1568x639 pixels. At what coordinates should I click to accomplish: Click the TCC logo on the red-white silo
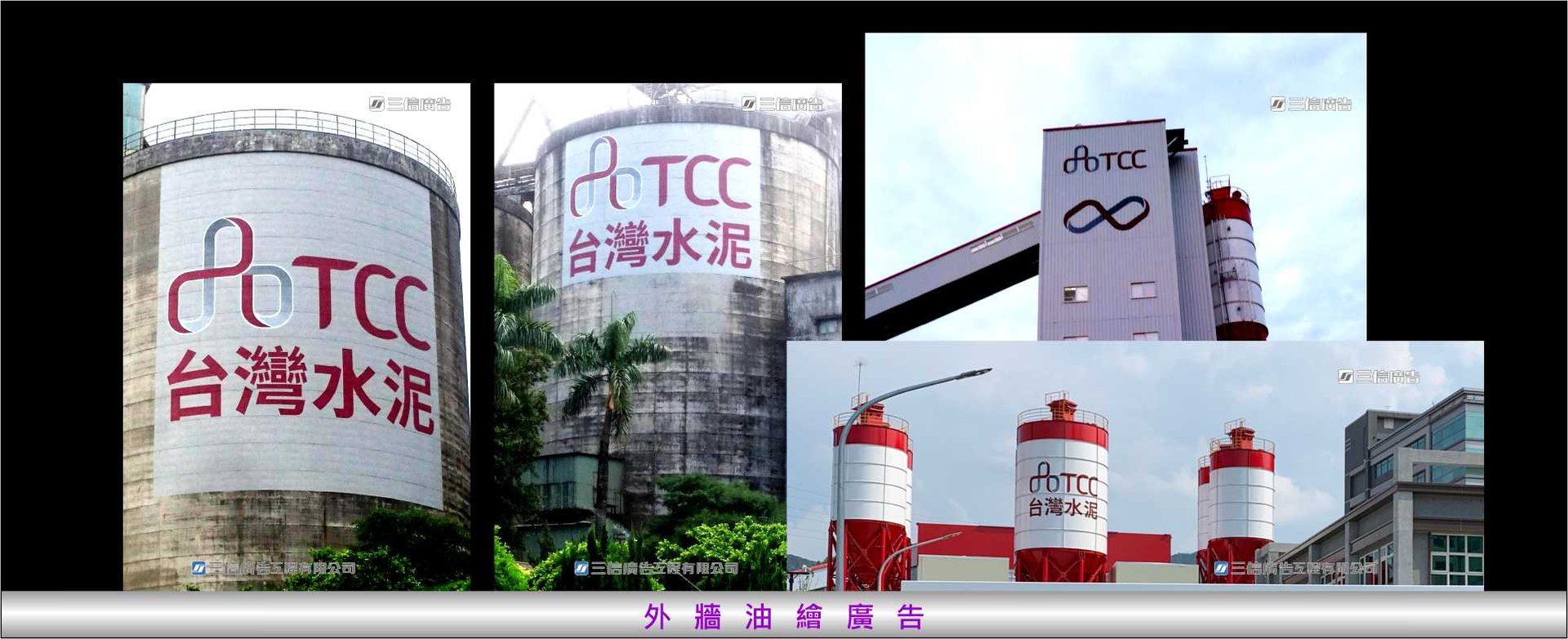[1062, 479]
